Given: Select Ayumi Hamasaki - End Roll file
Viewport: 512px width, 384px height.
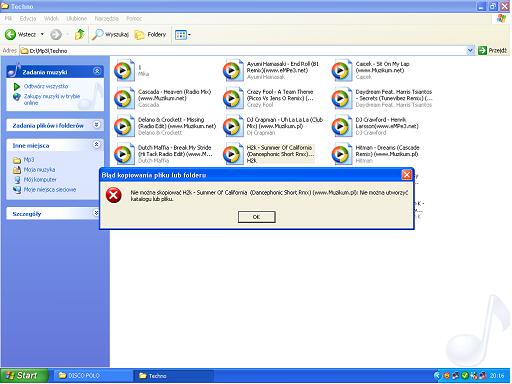Looking at the screenshot, I should pyautogui.click(x=271, y=70).
